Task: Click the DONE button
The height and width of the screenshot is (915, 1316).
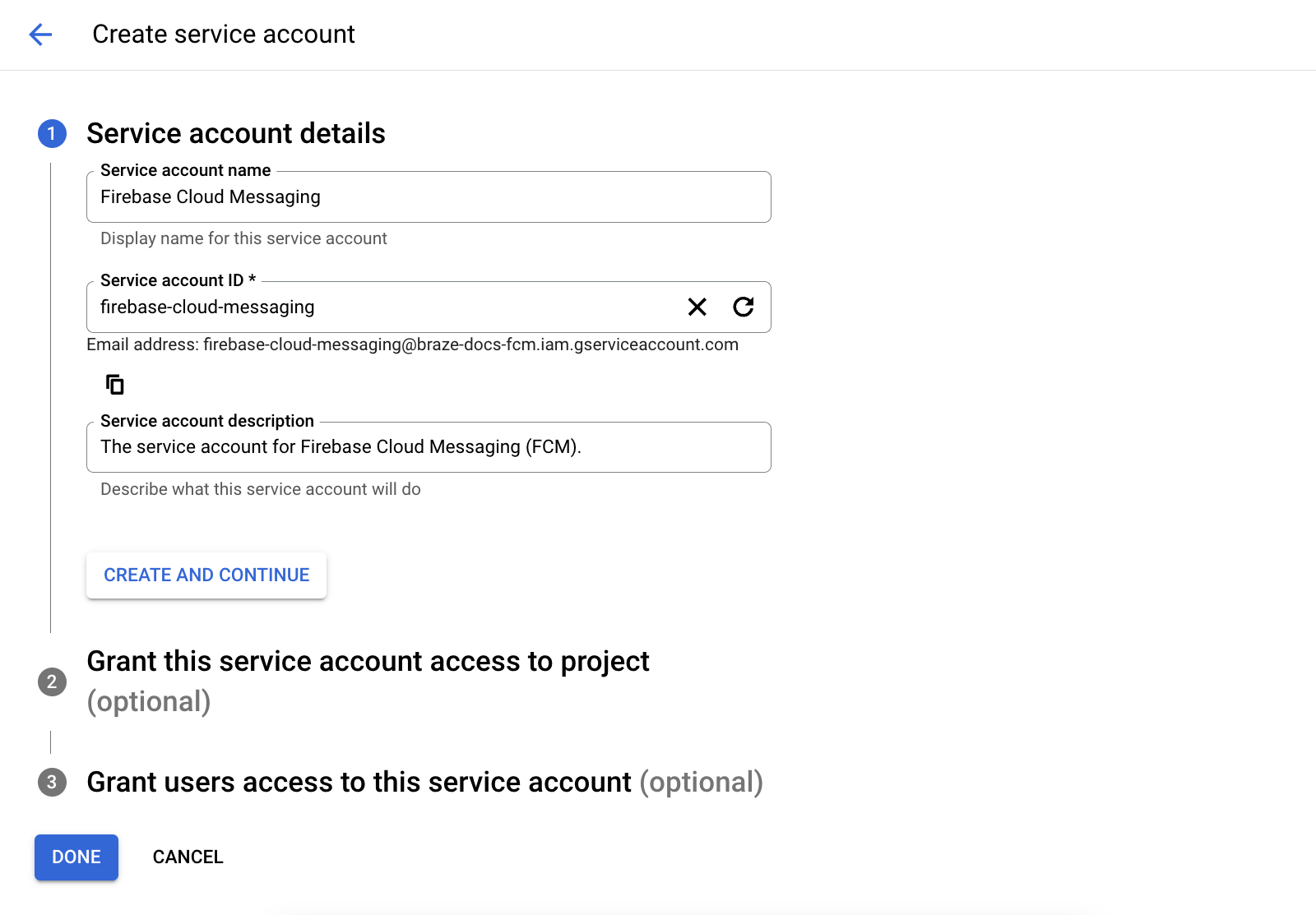Action: coord(76,857)
